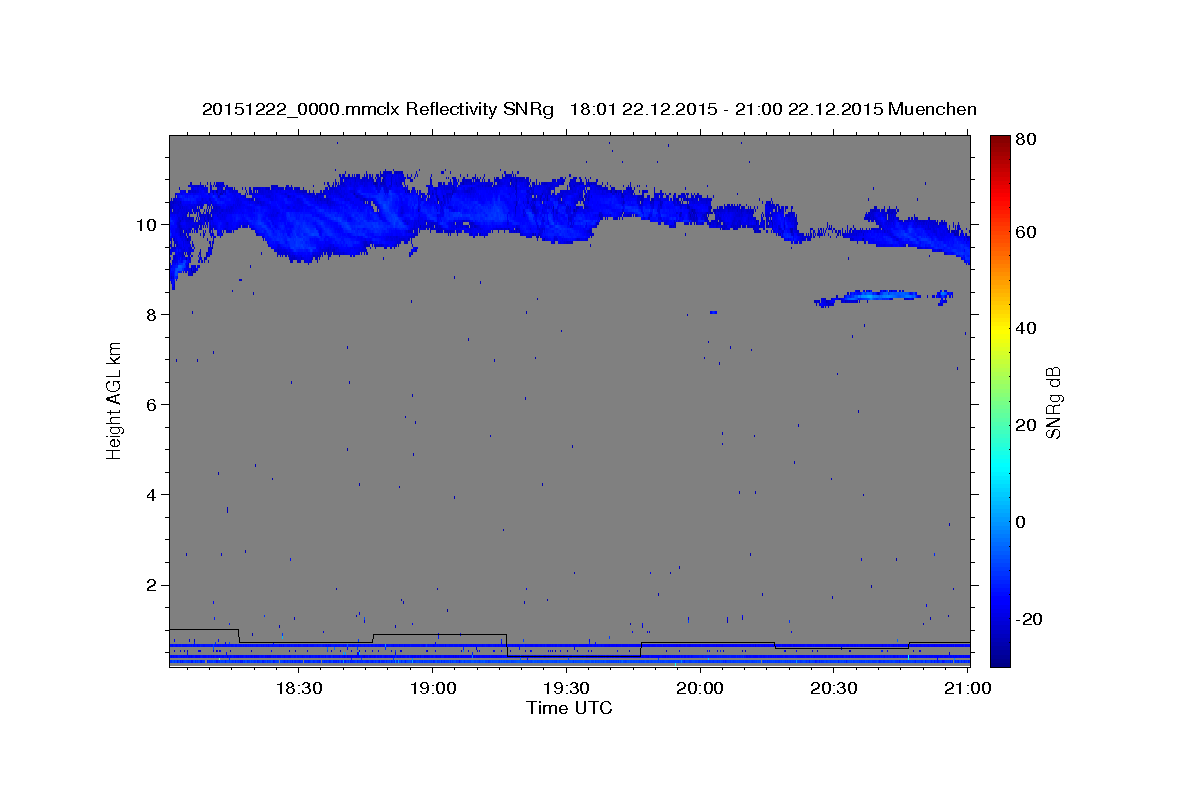Click the 19:00 time tick label

432,689
